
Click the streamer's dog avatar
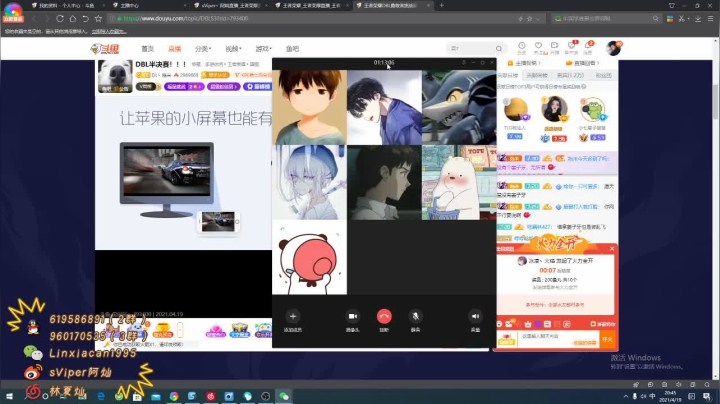coord(115,76)
